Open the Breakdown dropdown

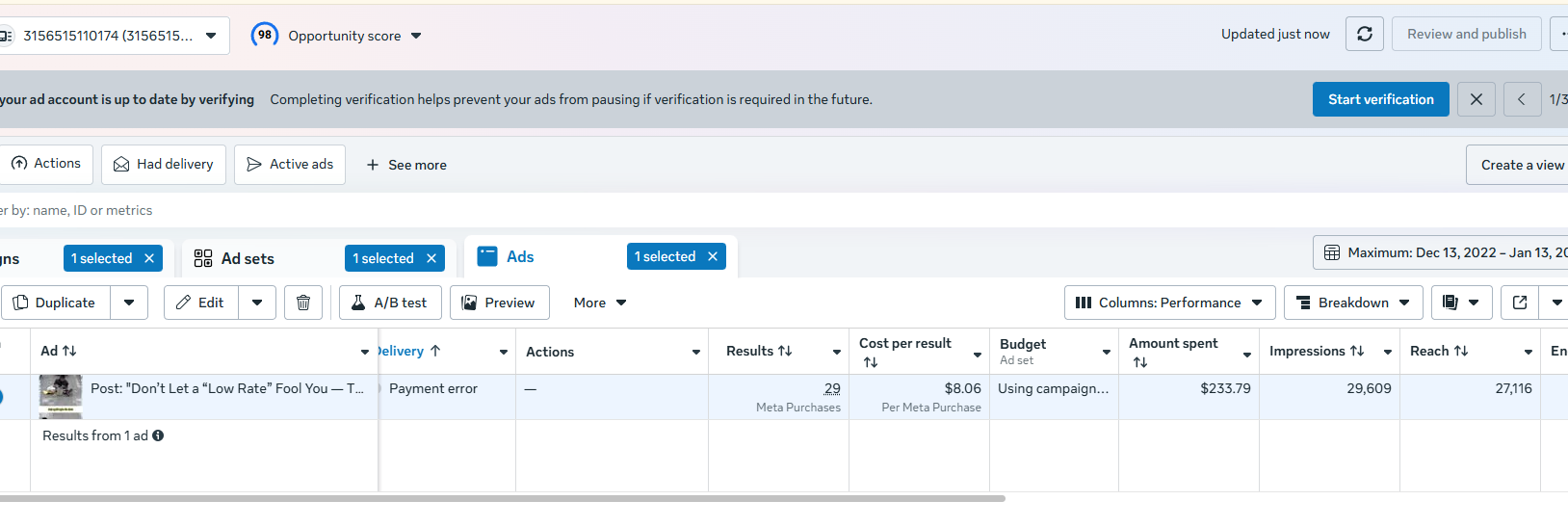click(1353, 303)
